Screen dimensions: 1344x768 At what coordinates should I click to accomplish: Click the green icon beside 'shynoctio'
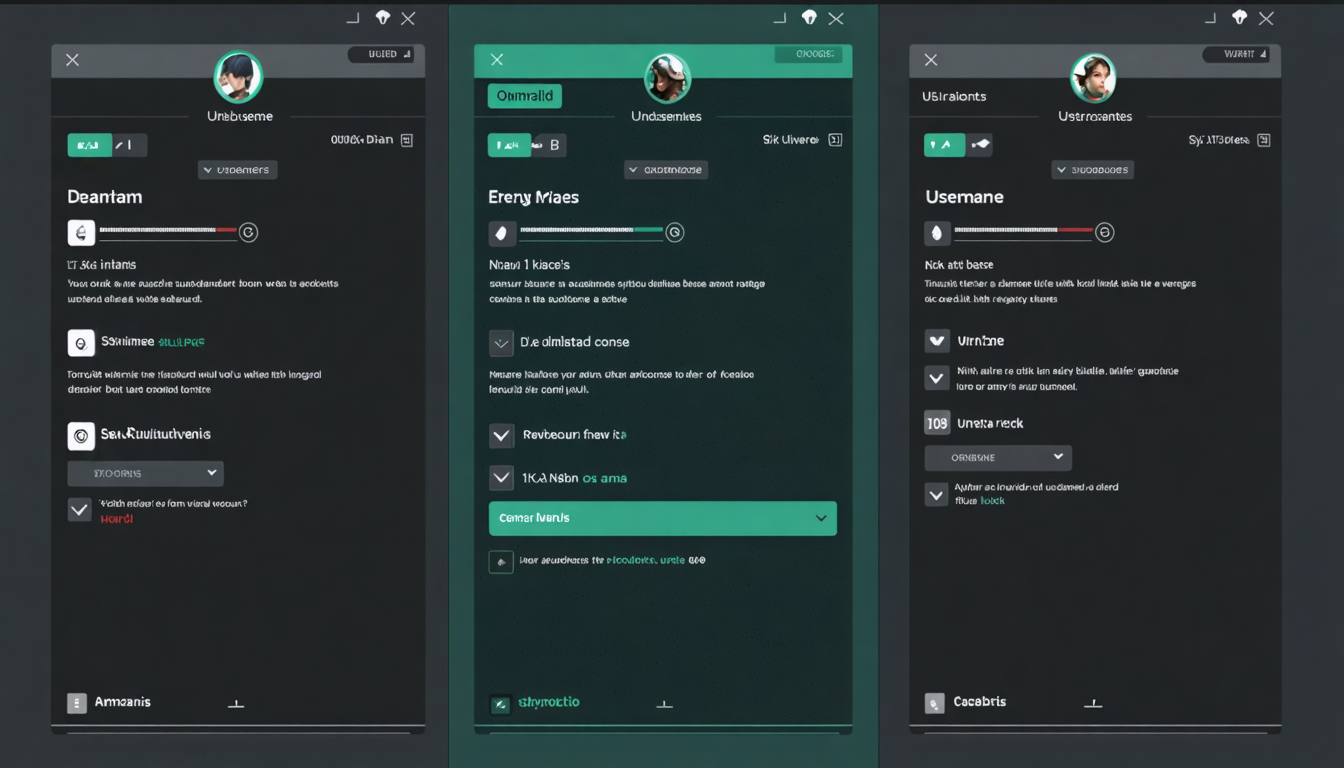500,704
